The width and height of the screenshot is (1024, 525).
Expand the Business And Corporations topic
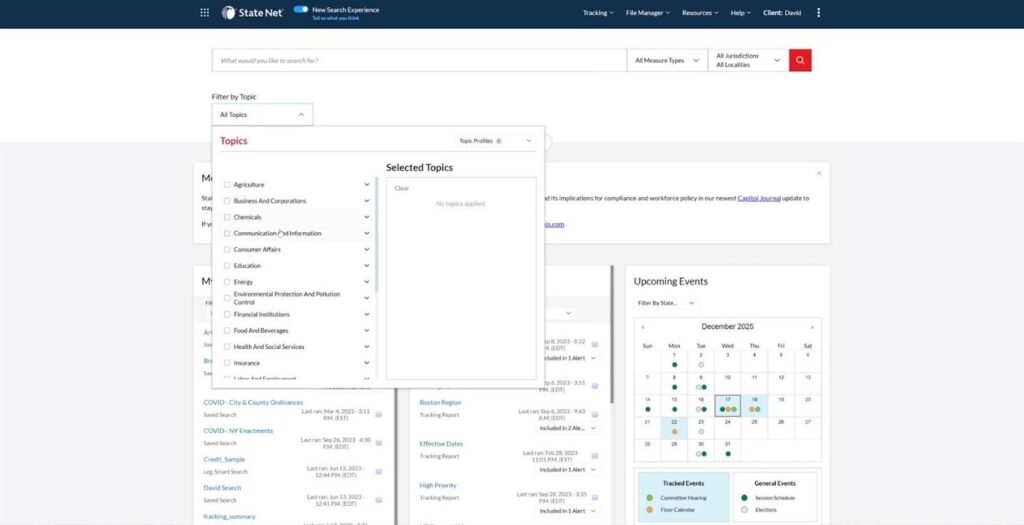367,201
